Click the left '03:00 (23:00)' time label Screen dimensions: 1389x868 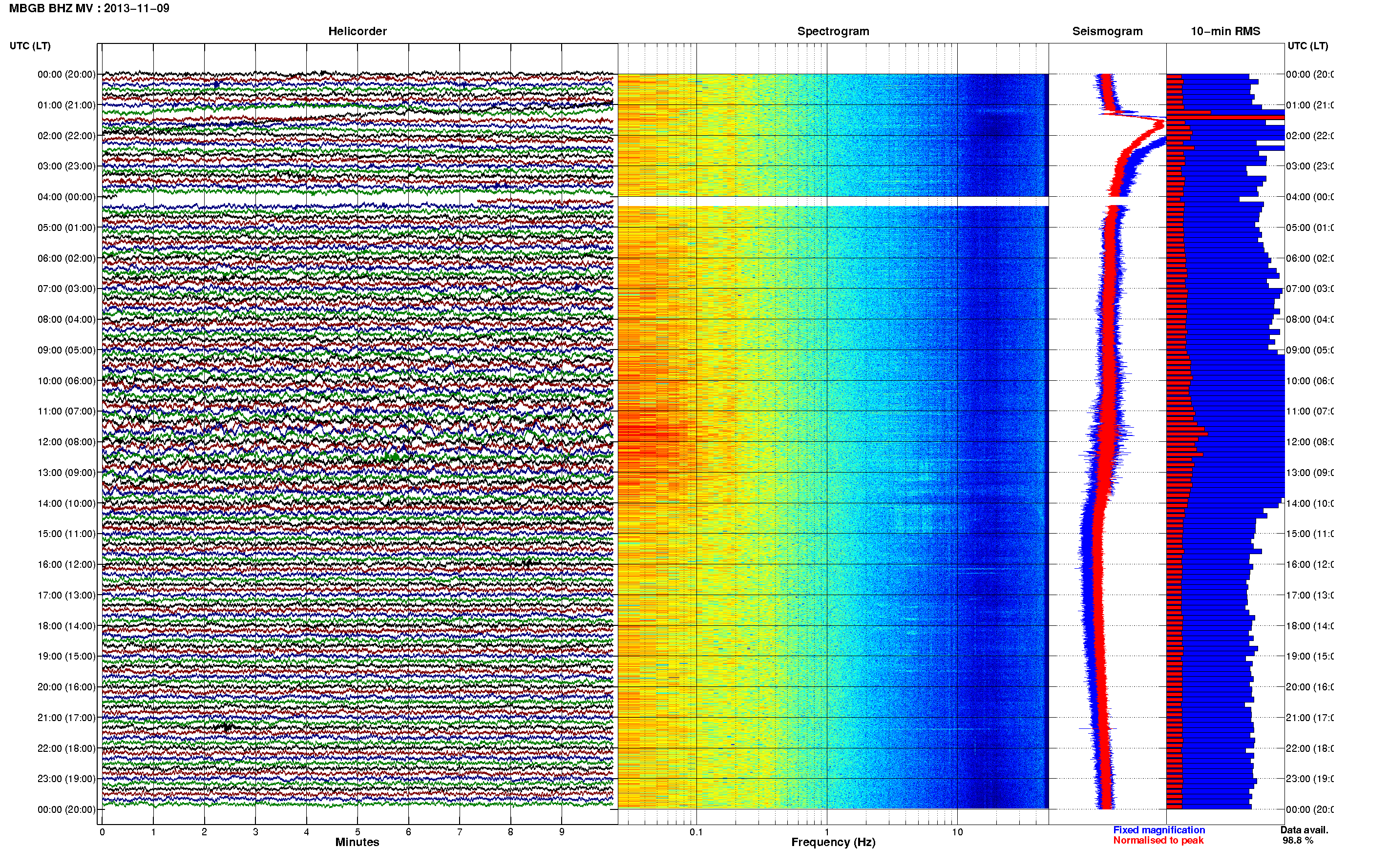66,166
